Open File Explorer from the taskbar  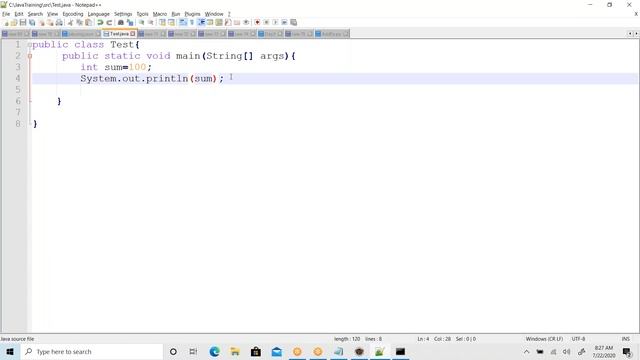click(235, 352)
